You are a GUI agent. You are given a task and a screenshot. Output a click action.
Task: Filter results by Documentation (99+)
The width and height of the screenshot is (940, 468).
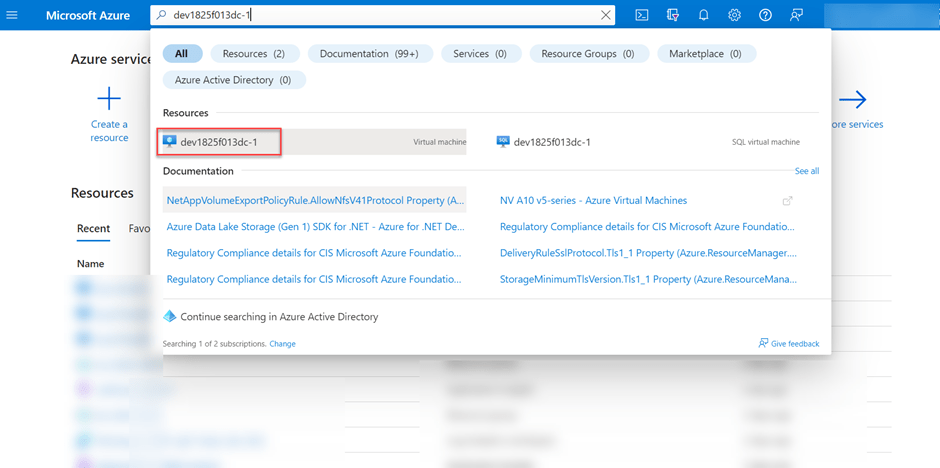tap(369, 54)
